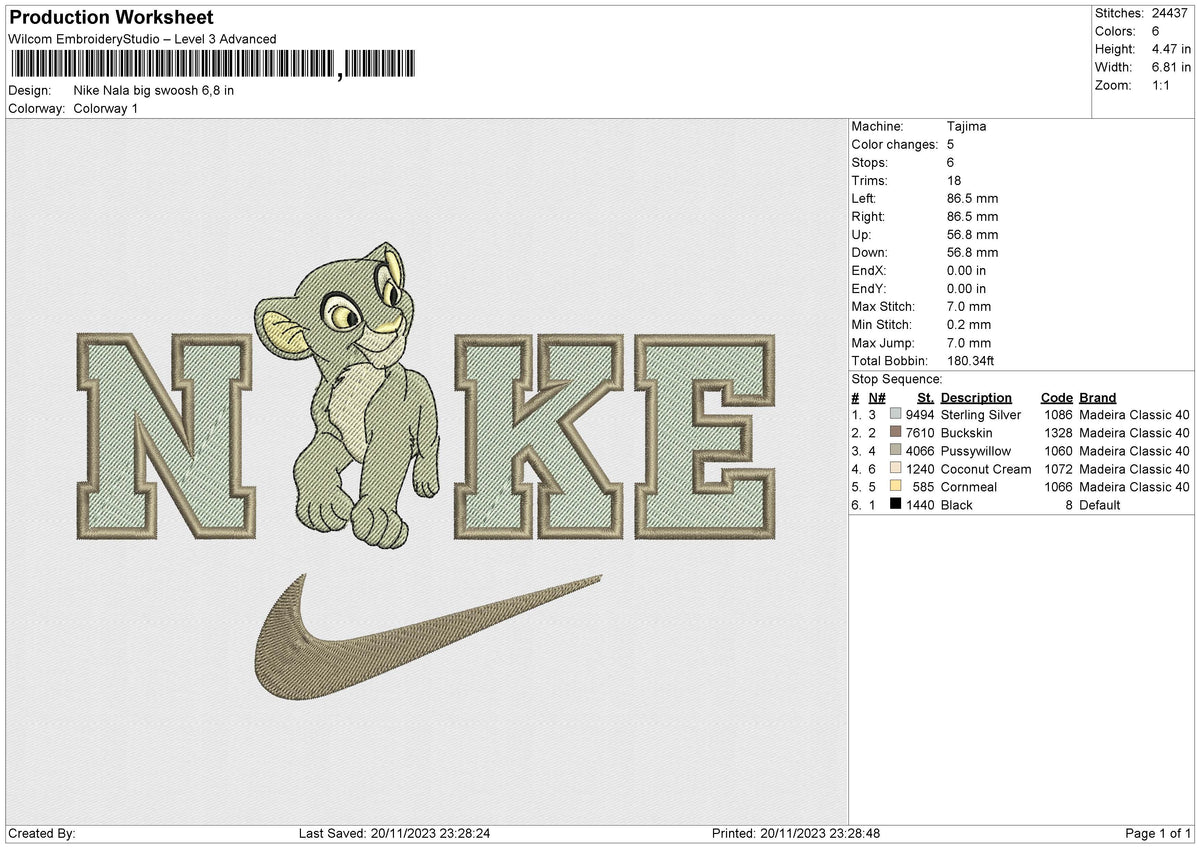
Task: Click the Buckskin color swatch
Action: (896, 433)
